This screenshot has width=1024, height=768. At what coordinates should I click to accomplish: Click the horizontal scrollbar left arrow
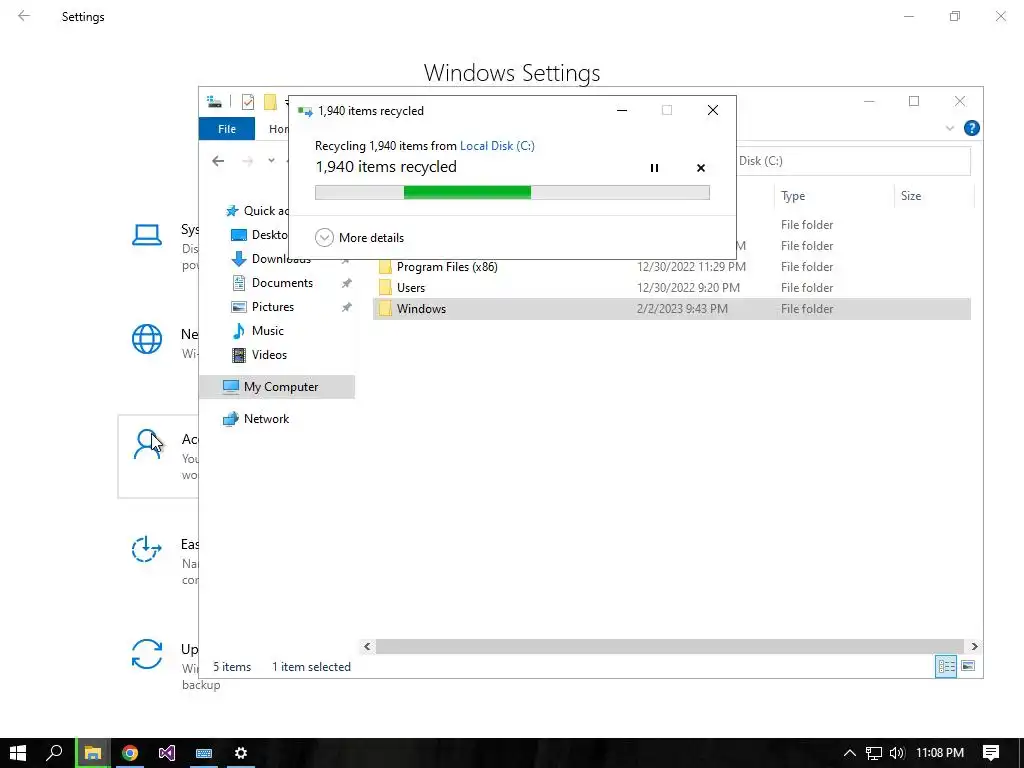367,647
